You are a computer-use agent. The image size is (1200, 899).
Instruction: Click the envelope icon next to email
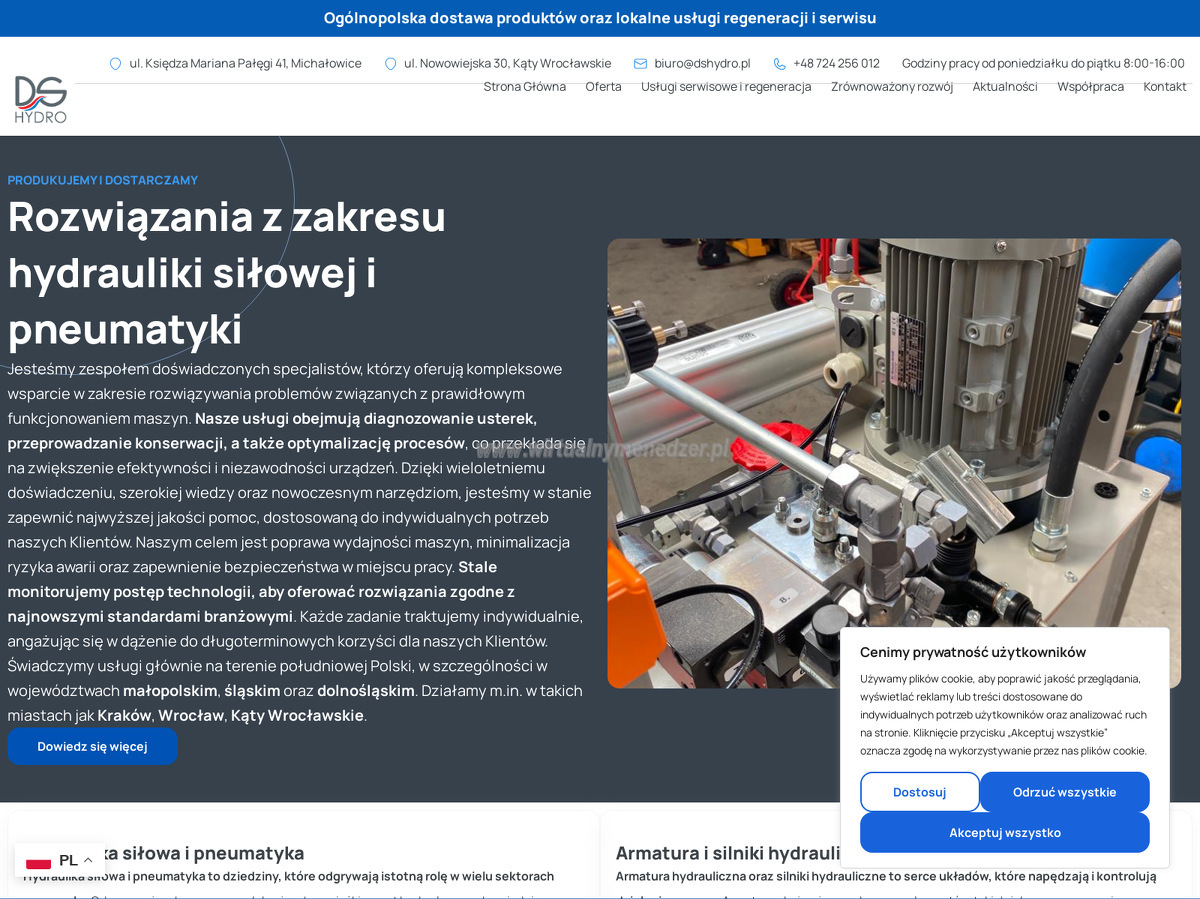point(640,63)
